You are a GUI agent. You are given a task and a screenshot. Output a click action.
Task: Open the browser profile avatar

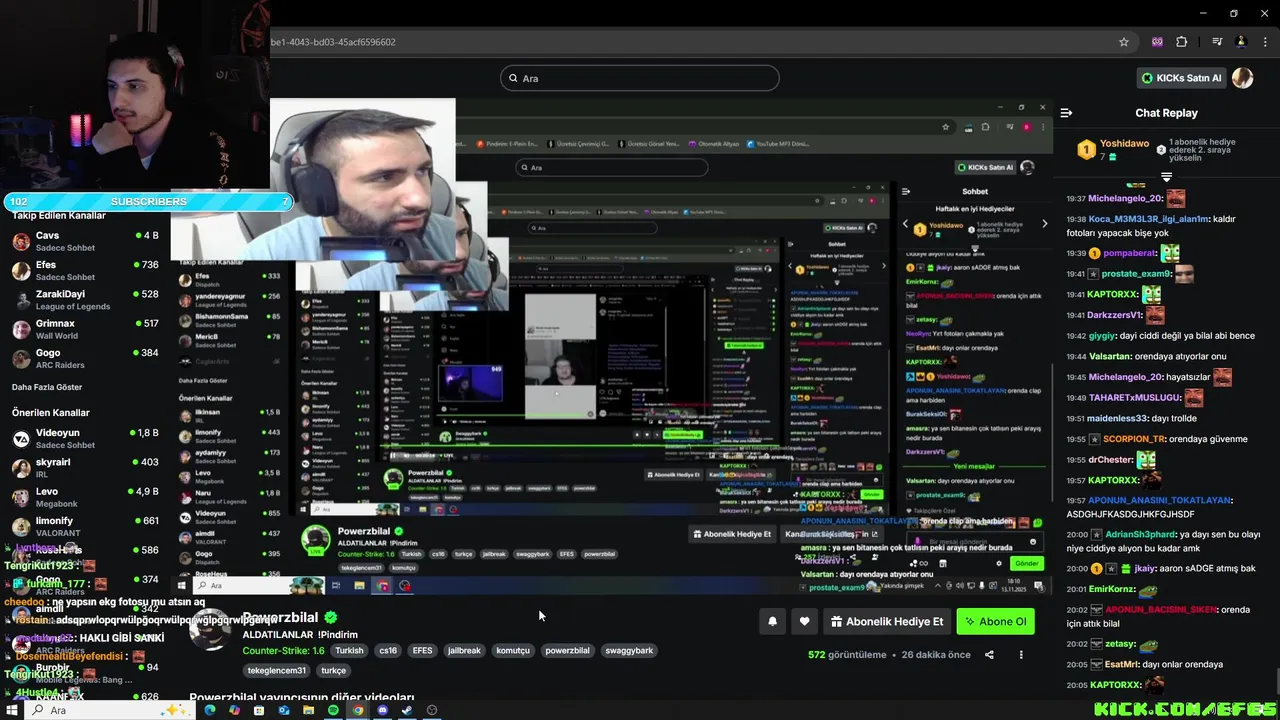[x=1241, y=42]
